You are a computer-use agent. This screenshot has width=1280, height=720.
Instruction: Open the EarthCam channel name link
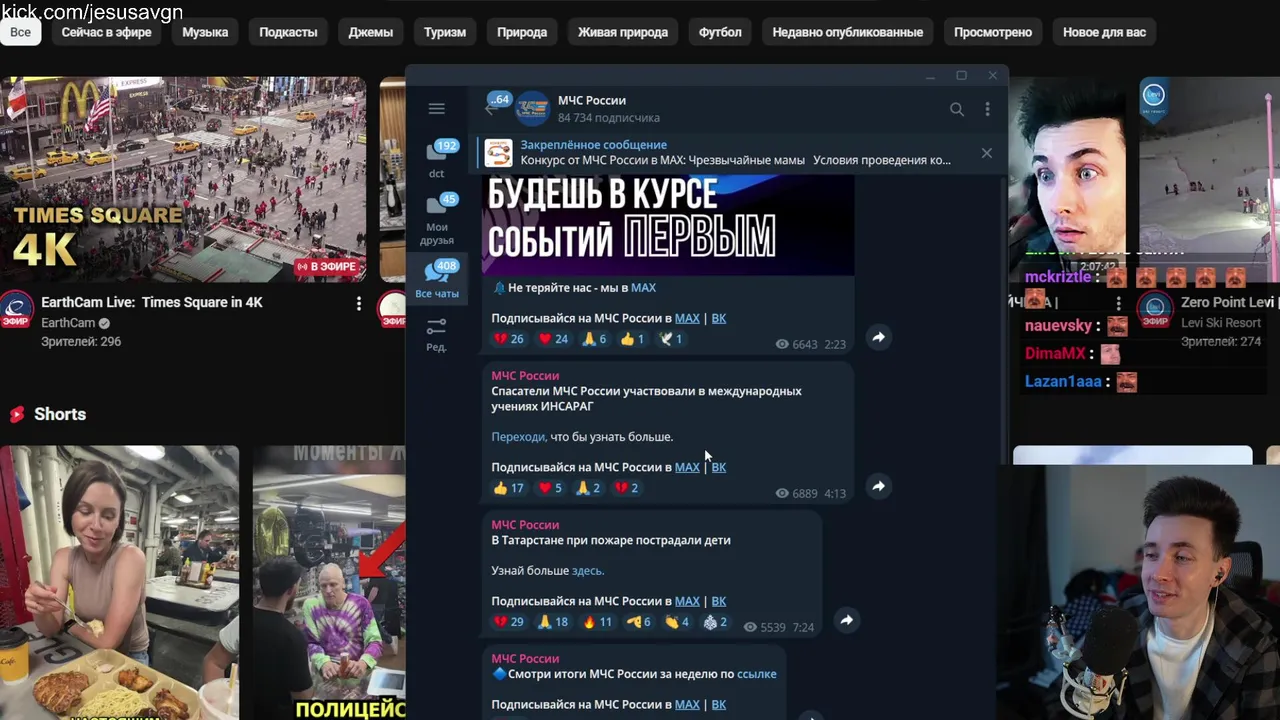pyautogui.click(x=68, y=323)
